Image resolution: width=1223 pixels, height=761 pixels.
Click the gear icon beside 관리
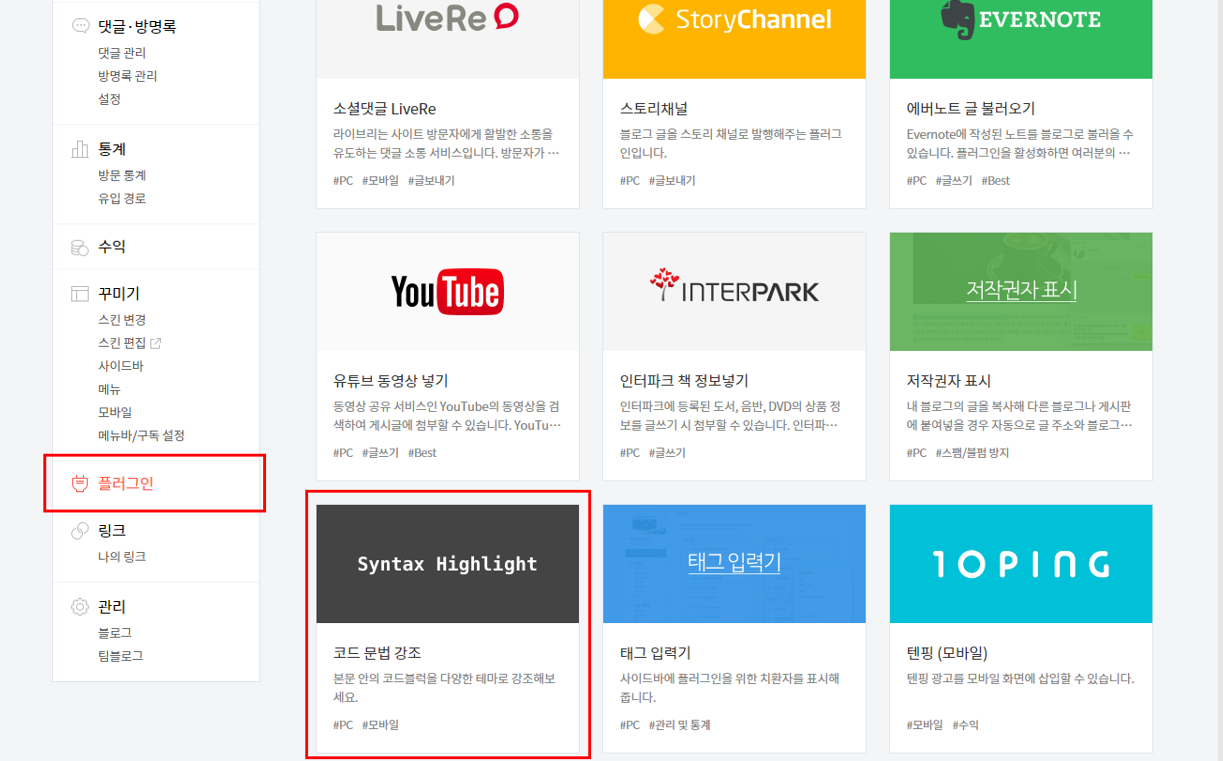[x=80, y=607]
